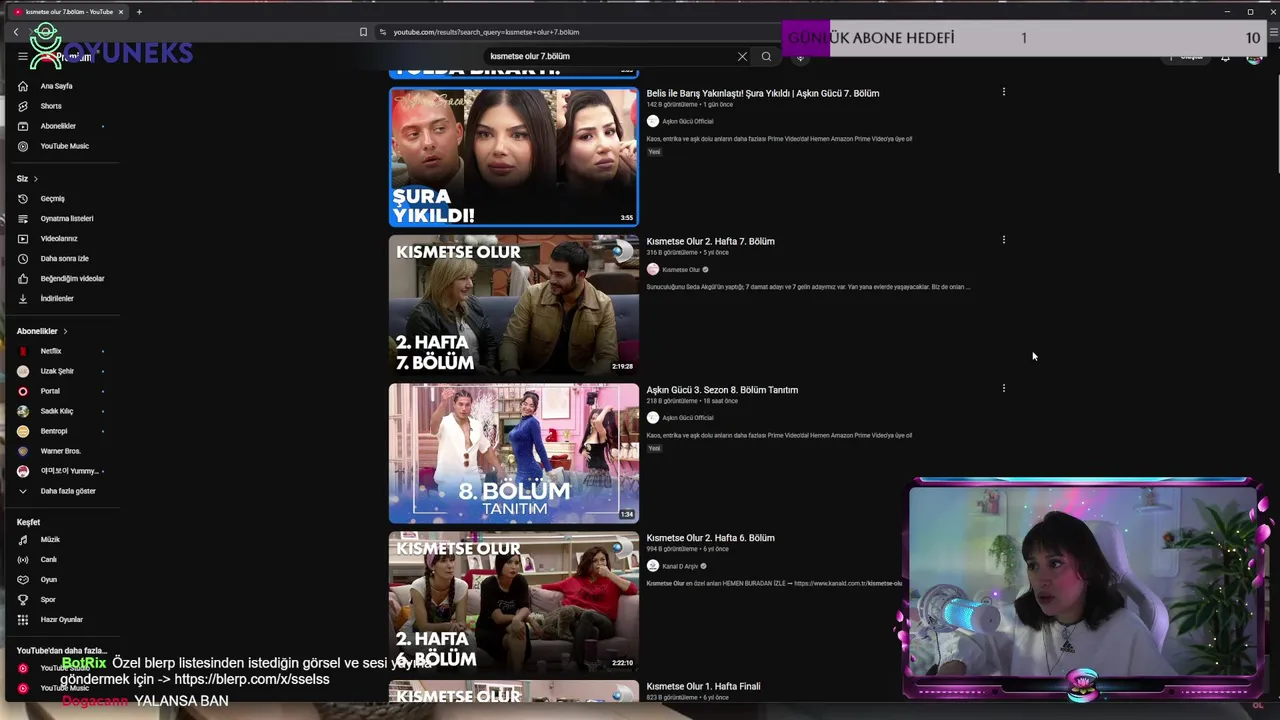Play the 2. Hafta 6. Bölüm thumbnail
The height and width of the screenshot is (720, 1280).
(x=513, y=601)
